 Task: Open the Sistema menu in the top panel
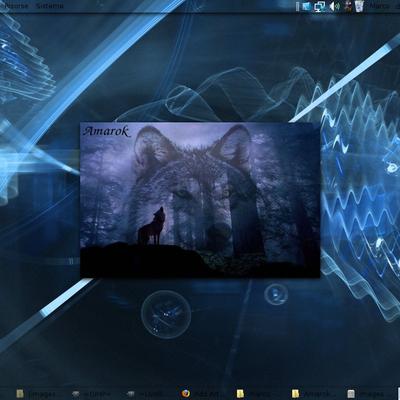(50, 6)
